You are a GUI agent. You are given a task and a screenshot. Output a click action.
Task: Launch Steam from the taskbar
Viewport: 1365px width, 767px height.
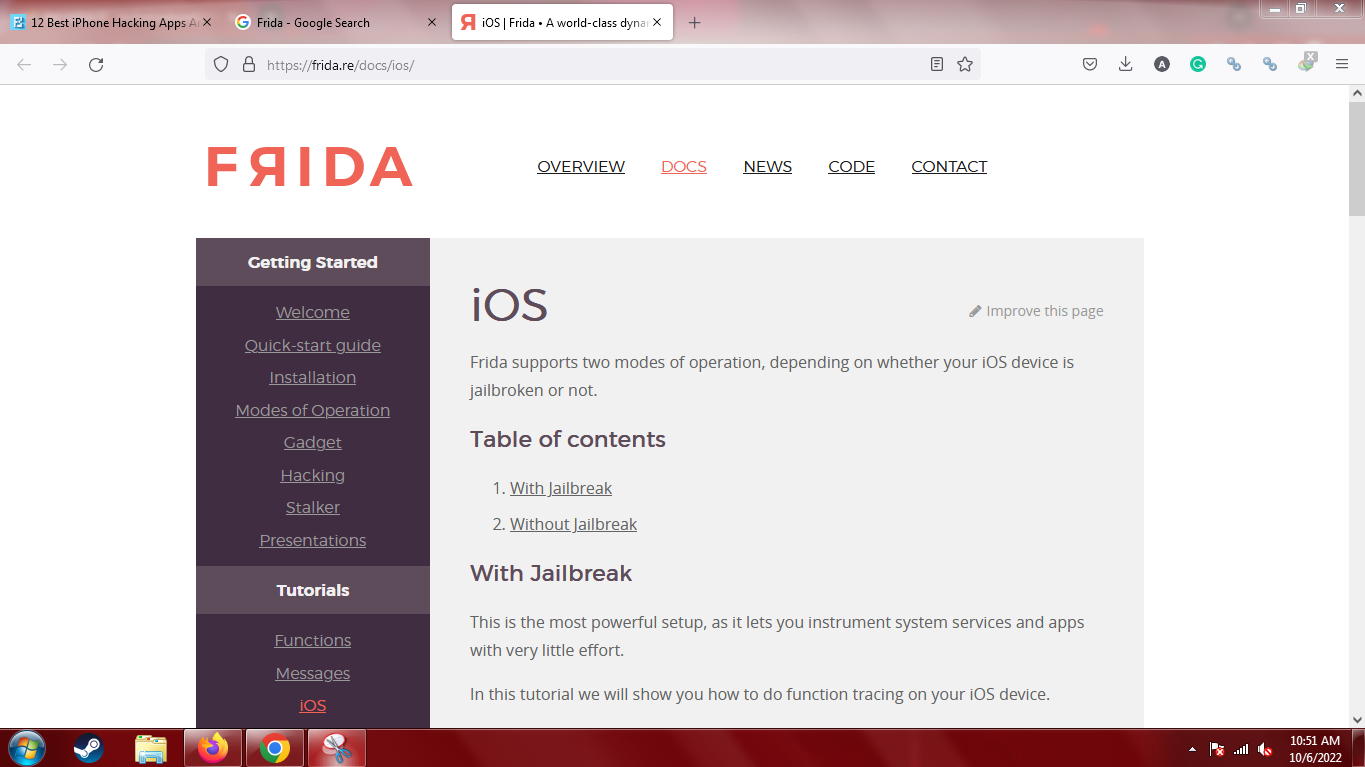pyautogui.click(x=88, y=748)
